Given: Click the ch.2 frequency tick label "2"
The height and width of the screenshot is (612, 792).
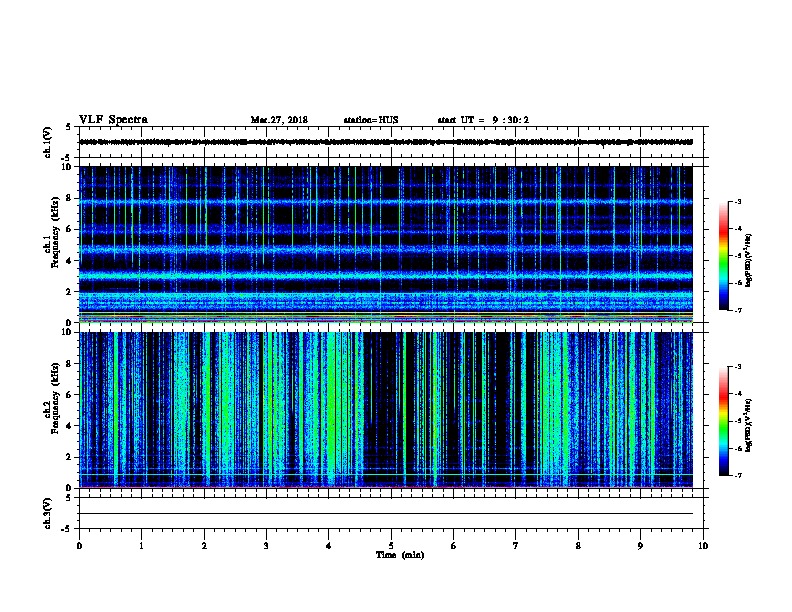Looking at the screenshot, I should pyautogui.click(x=69, y=457).
